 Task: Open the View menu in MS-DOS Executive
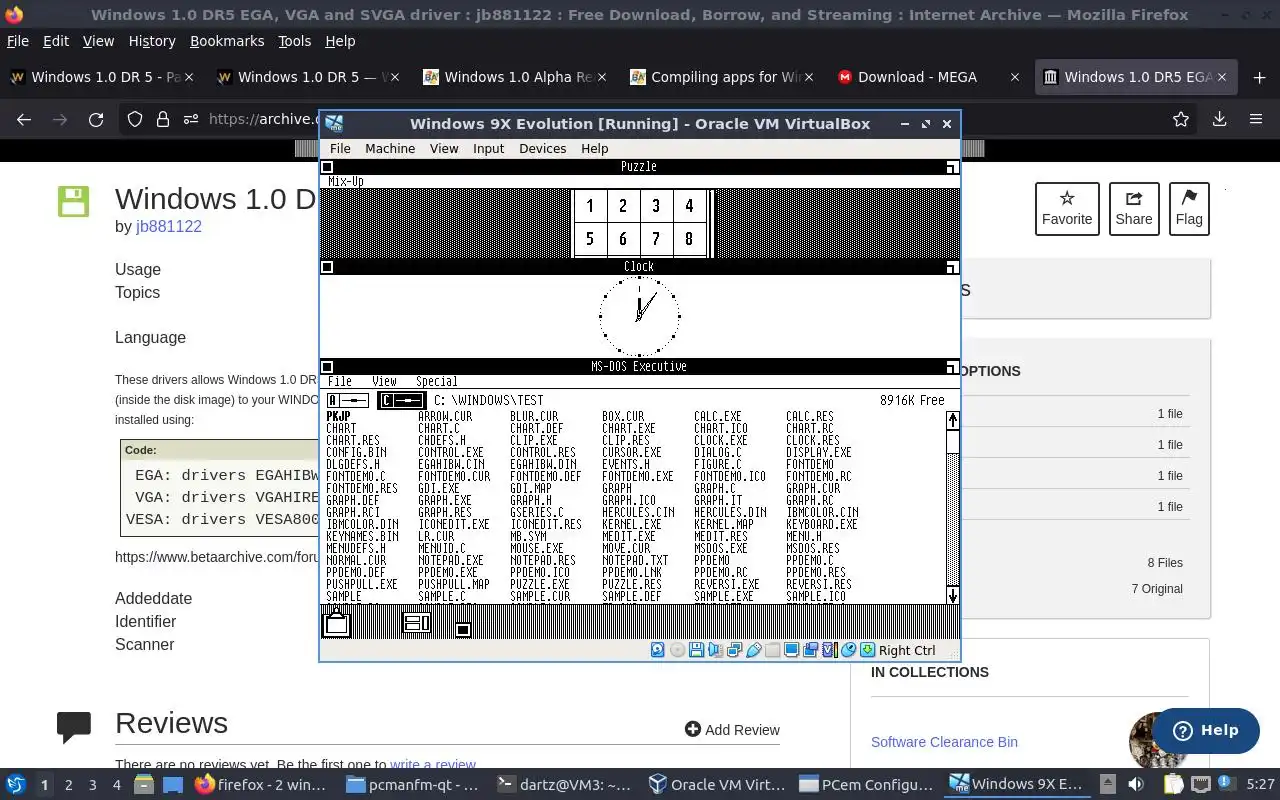point(384,381)
